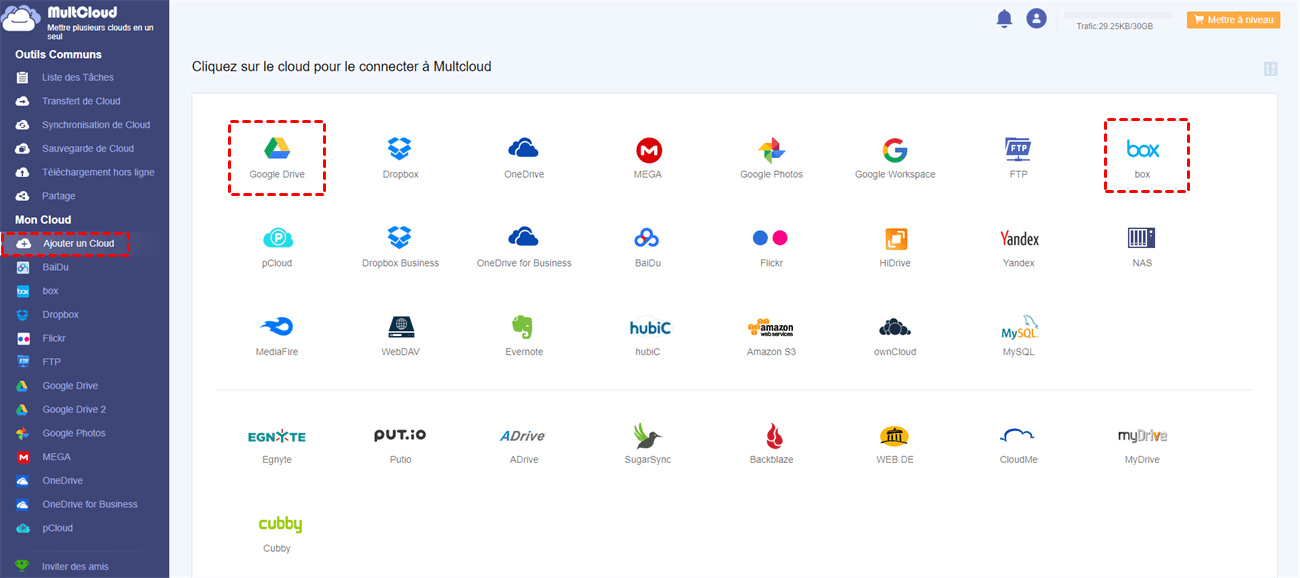This screenshot has width=1300, height=578.
Task: Switch cloud list layout view icon
Action: pyautogui.click(x=1270, y=69)
